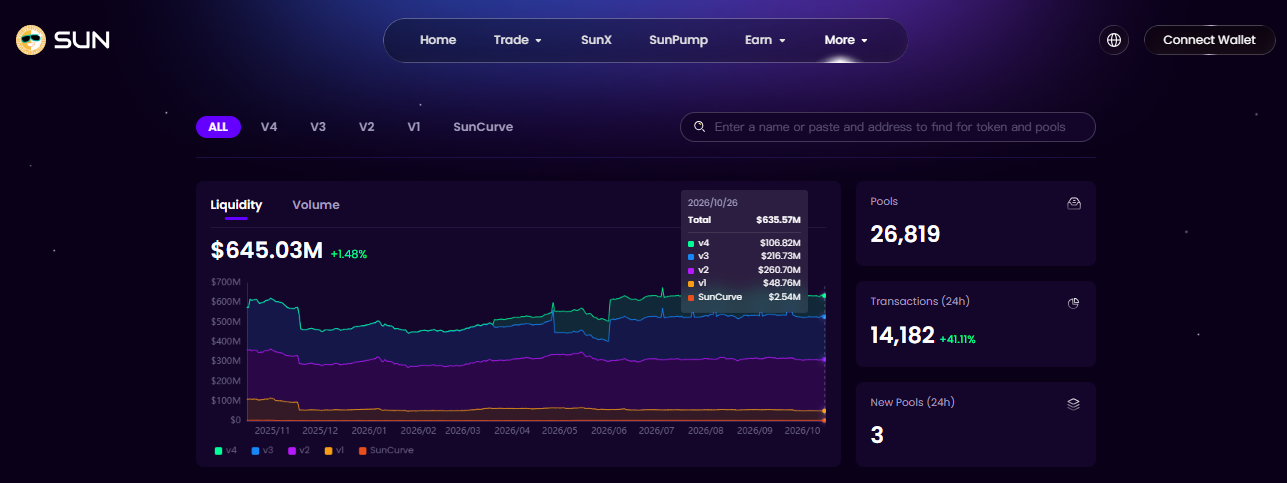Select the V1 pool filter
The height and width of the screenshot is (483, 1287).
point(414,127)
